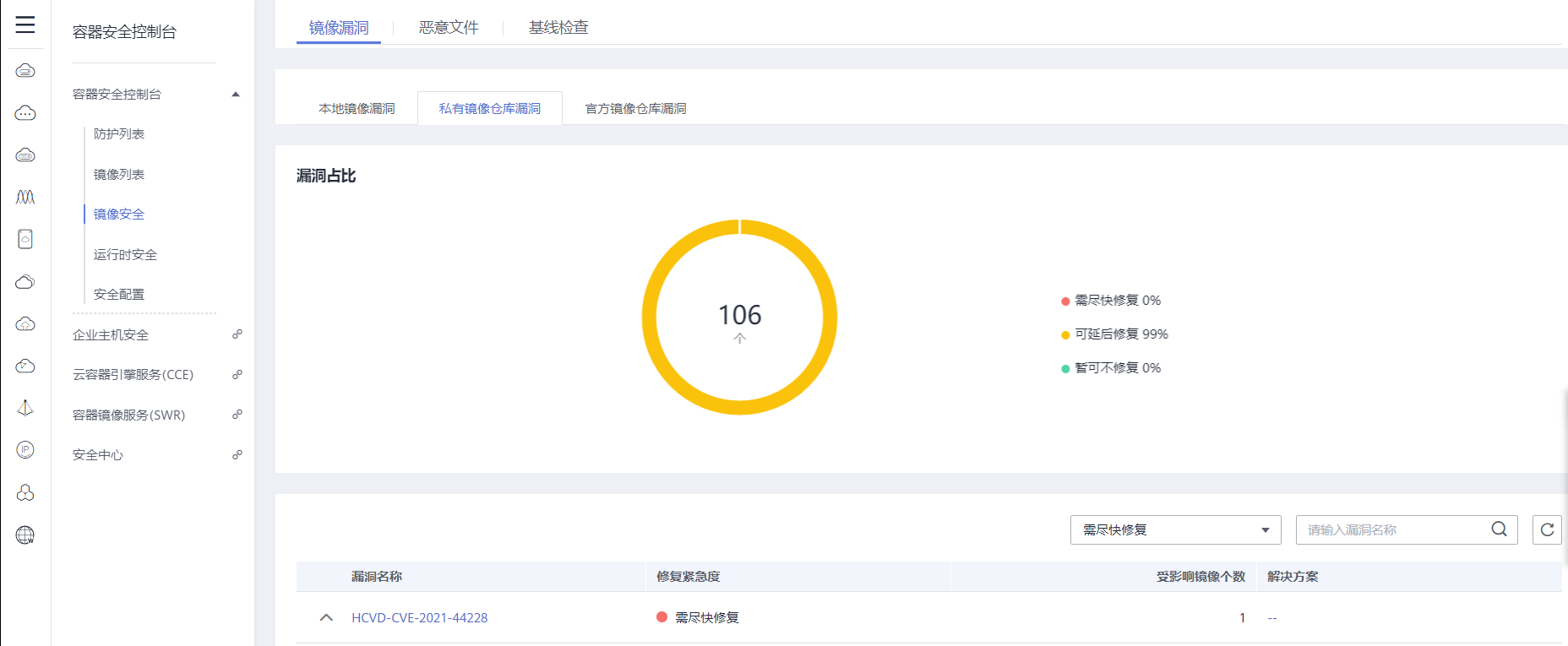This screenshot has height=646, width=1568.
Task: Click the vulnerability name search field
Action: [1394, 529]
